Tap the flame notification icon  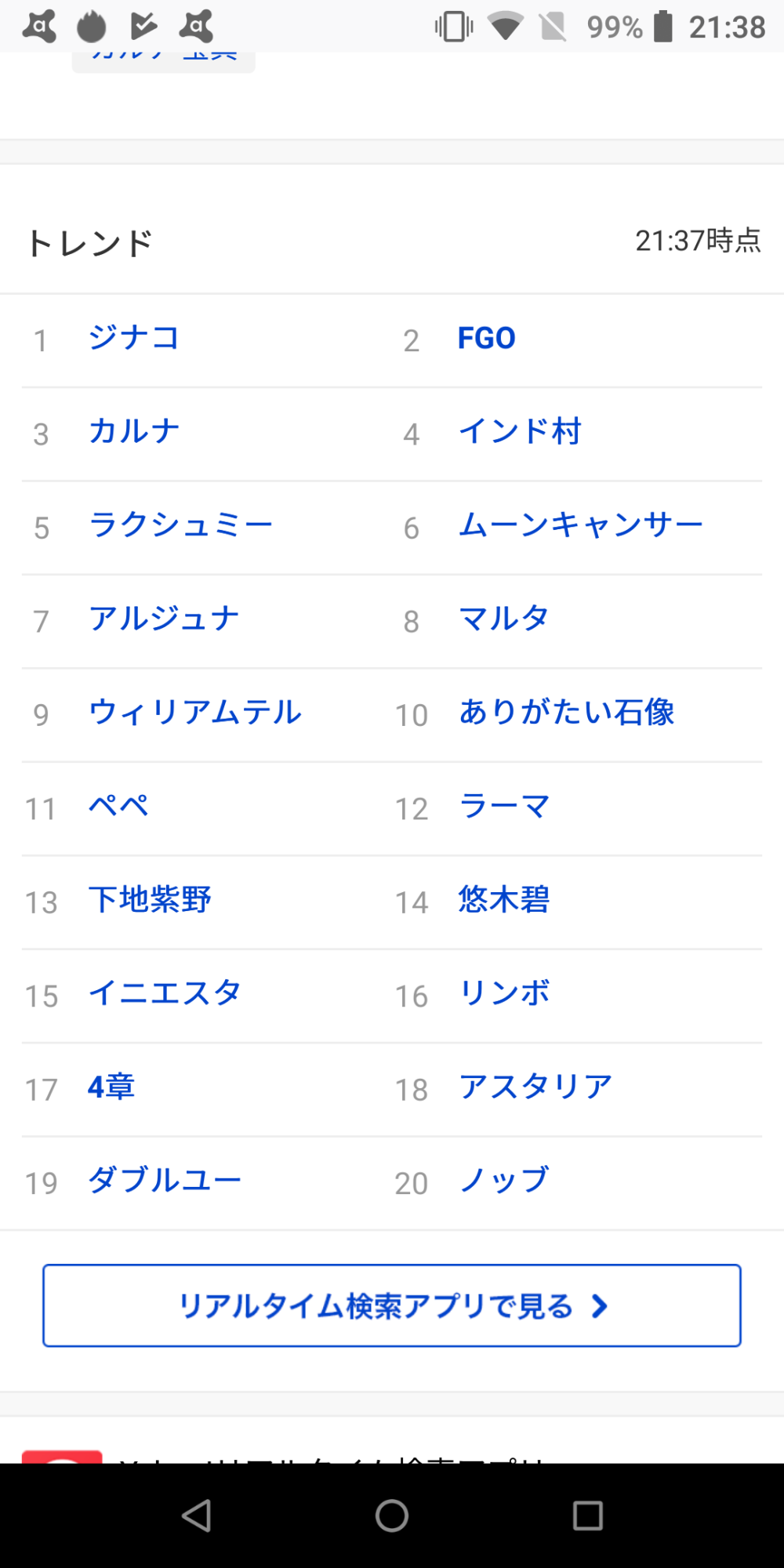click(91, 27)
